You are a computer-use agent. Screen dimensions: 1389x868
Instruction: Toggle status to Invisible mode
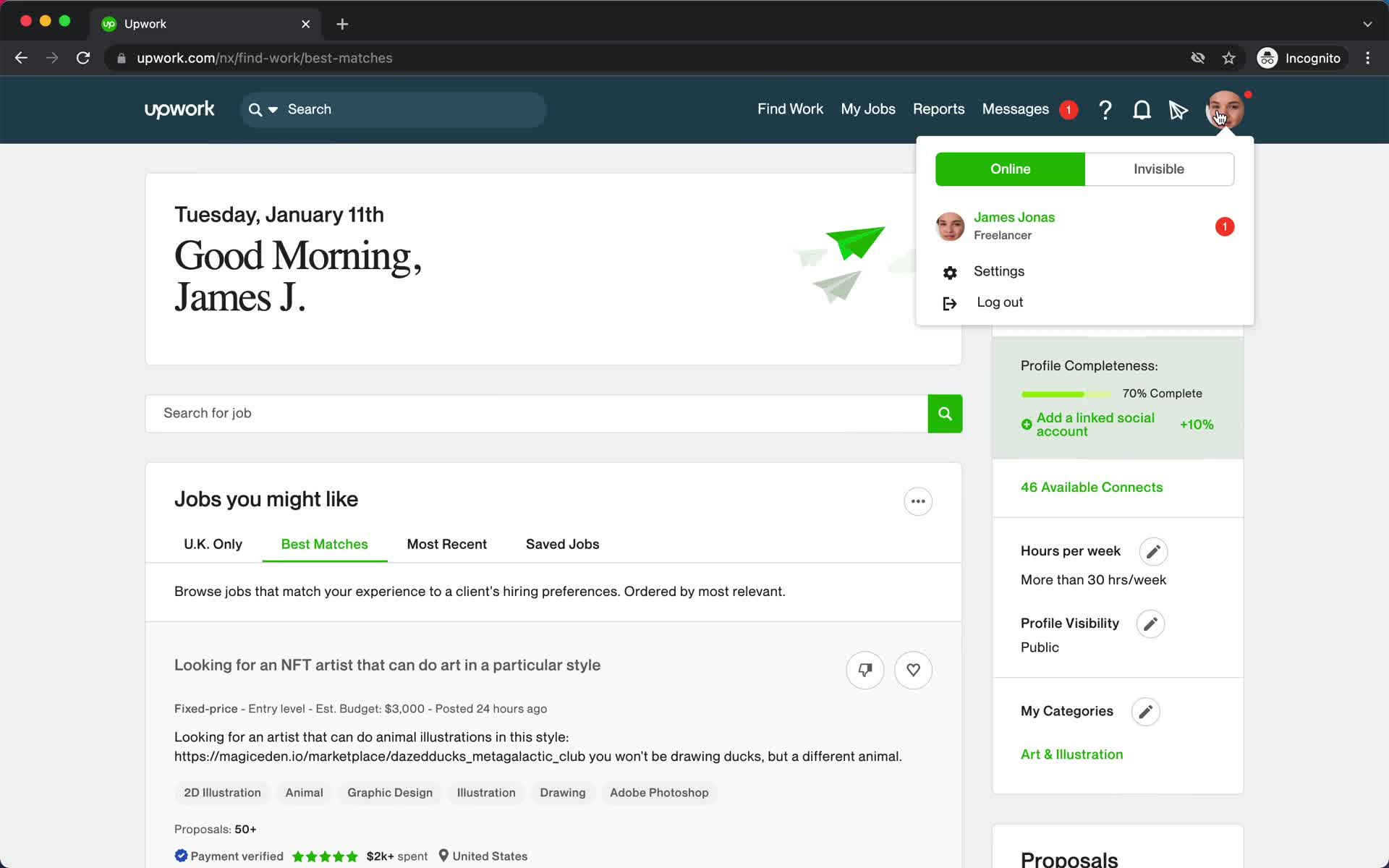[x=1159, y=169]
